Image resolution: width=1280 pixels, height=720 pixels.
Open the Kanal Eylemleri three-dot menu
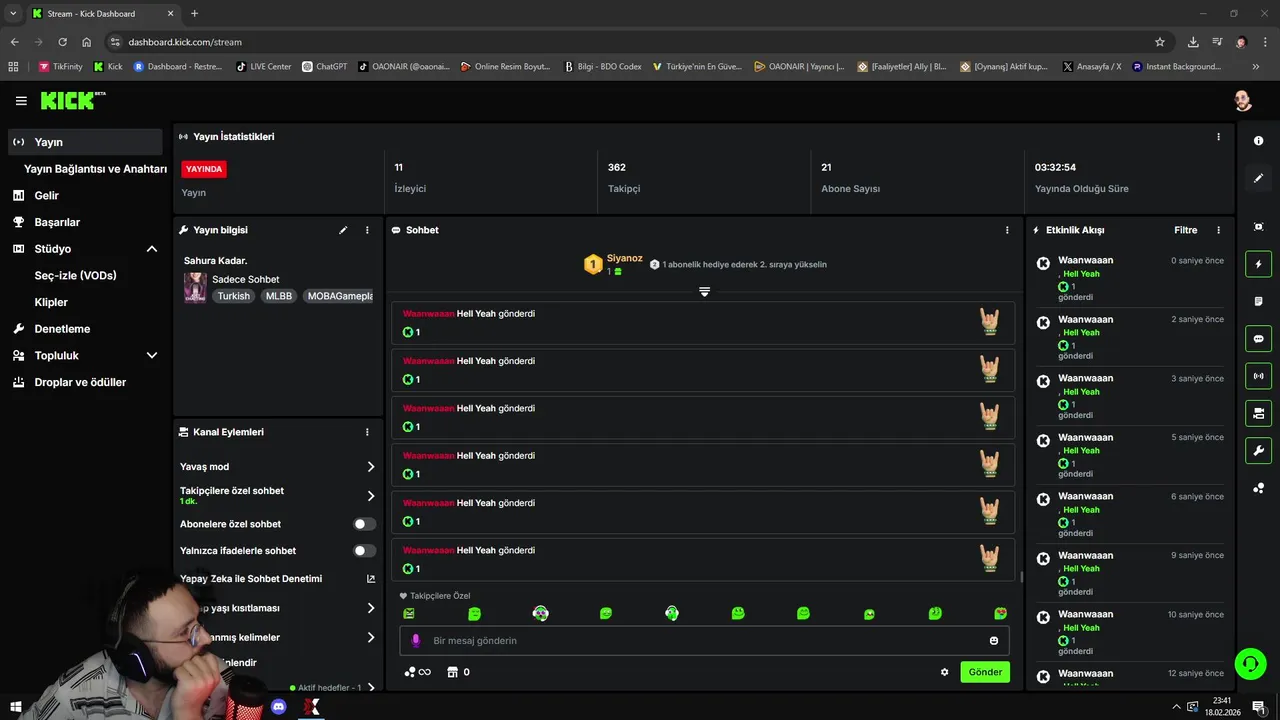coord(367,432)
